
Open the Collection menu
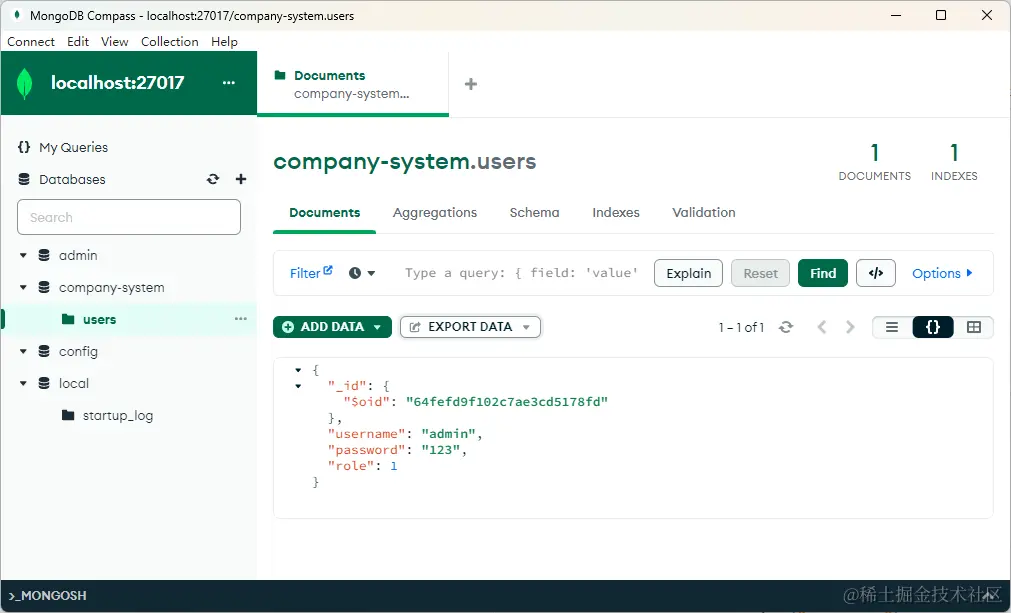pyautogui.click(x=170, y=41)
